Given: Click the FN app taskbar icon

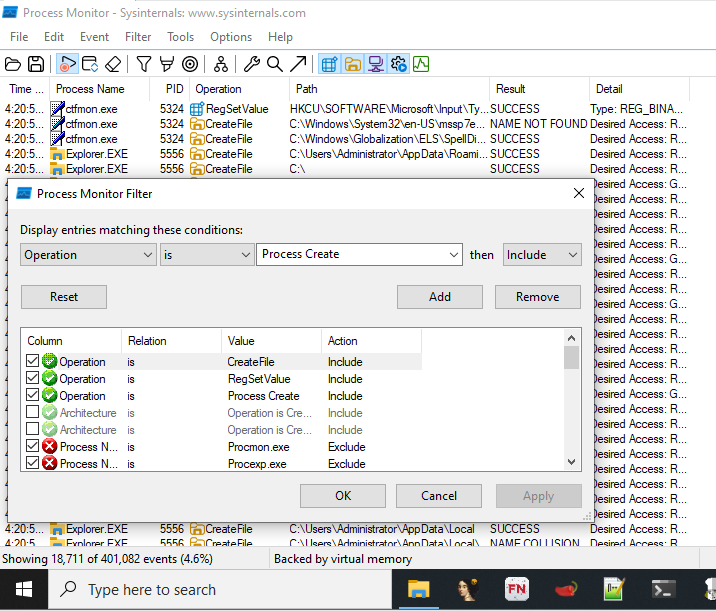Looking at the screenshot, I should [x=516, y=590].
